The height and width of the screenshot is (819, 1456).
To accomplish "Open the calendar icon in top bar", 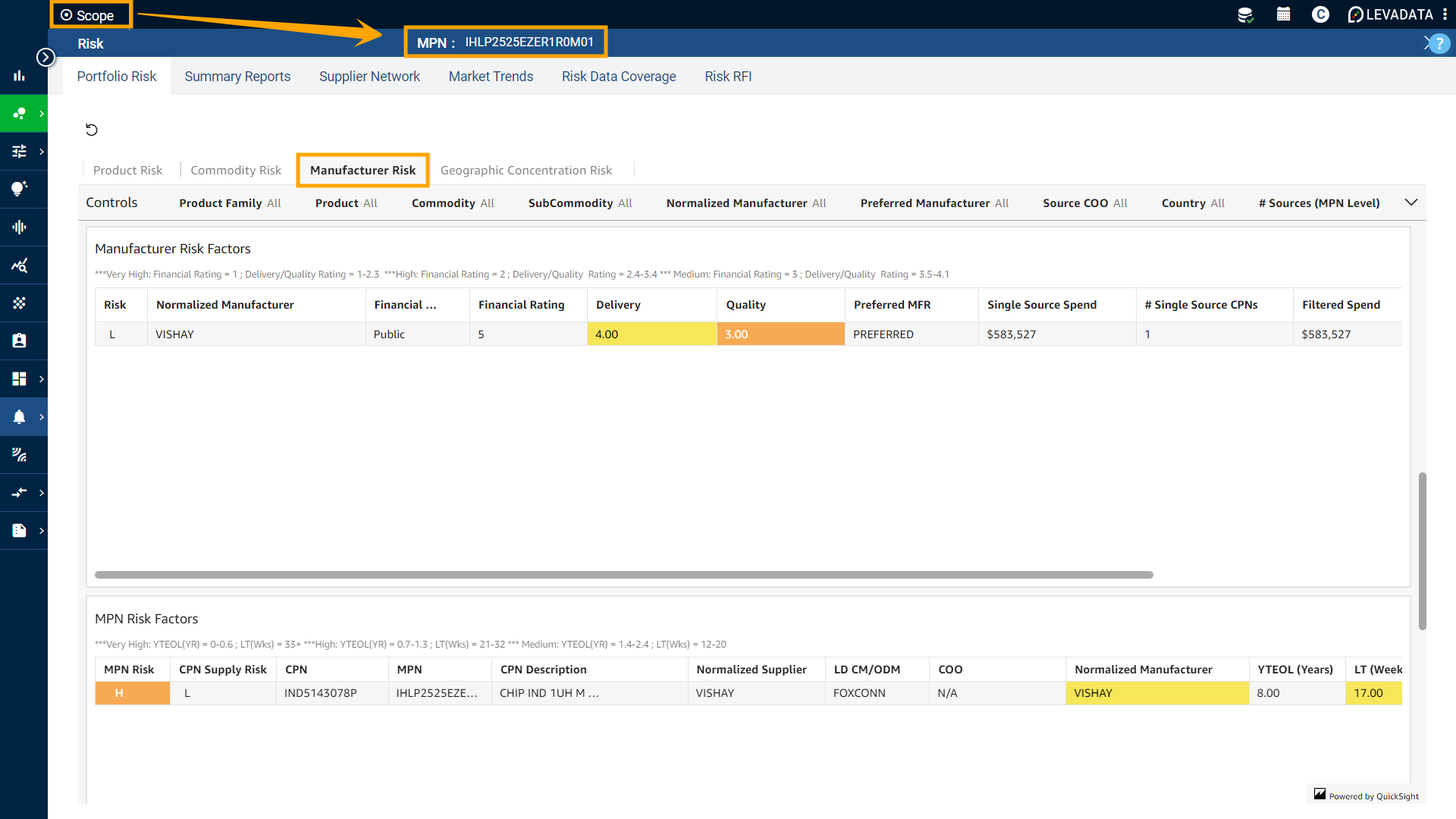I will coord(1283,14).
